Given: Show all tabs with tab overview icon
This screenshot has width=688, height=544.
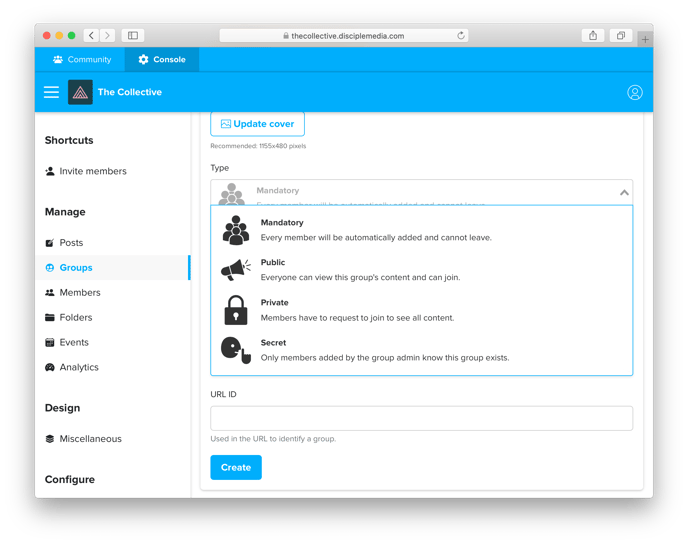Looking at the screenshot, I should (x=621, y=36).
